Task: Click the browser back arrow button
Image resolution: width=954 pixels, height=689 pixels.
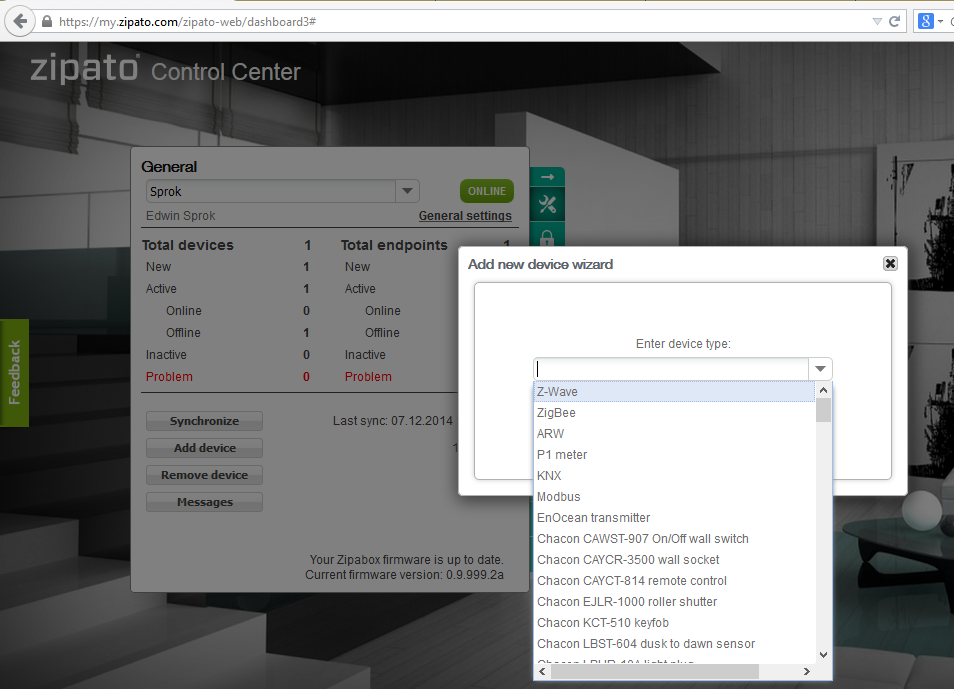Action: 20,22
